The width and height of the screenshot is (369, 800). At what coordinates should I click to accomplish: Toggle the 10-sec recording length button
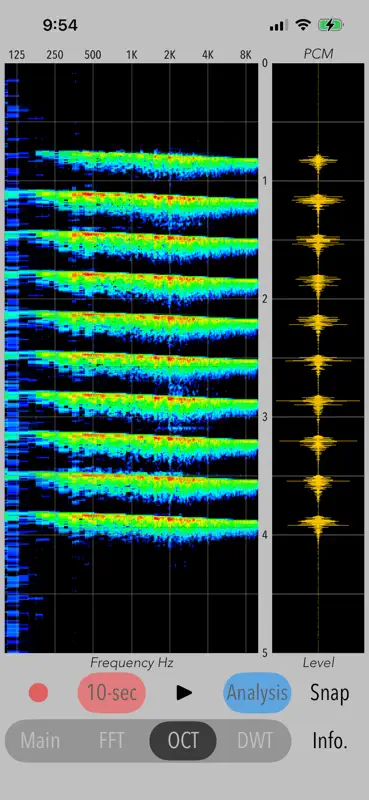click(112, 692)
